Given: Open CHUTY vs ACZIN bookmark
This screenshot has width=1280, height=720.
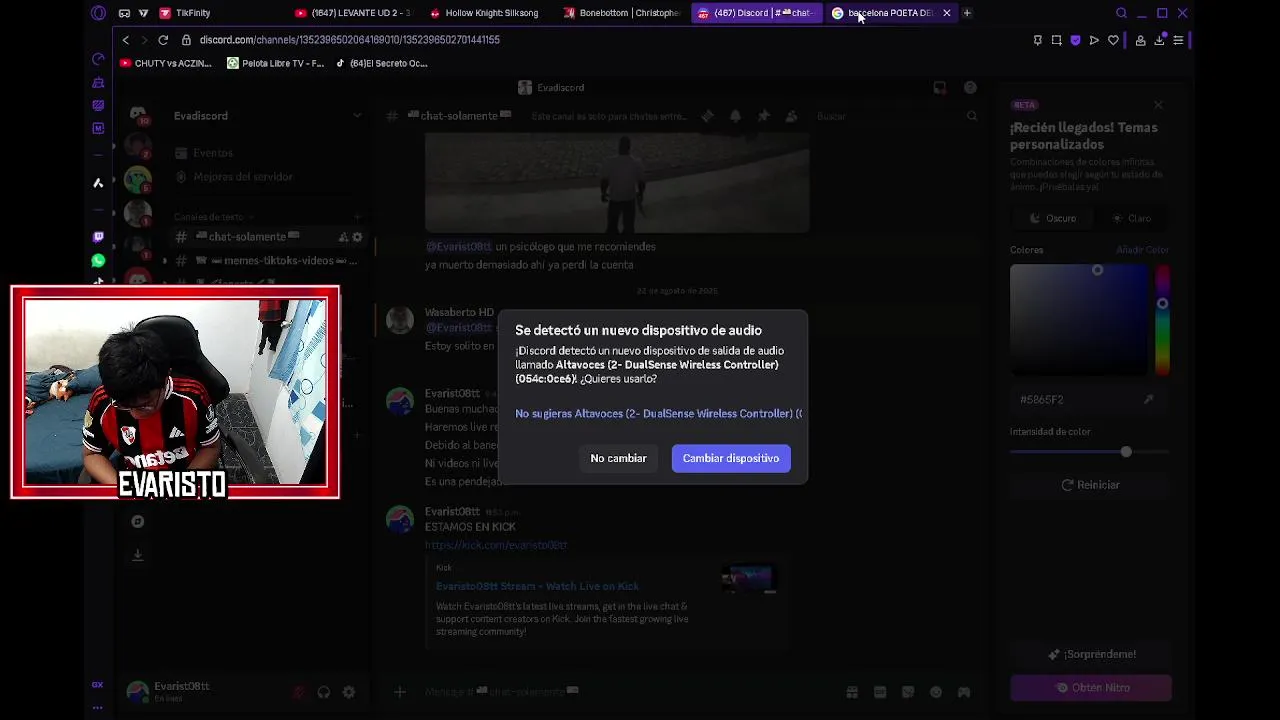Looking at the screenshot, I should point(166,63).
